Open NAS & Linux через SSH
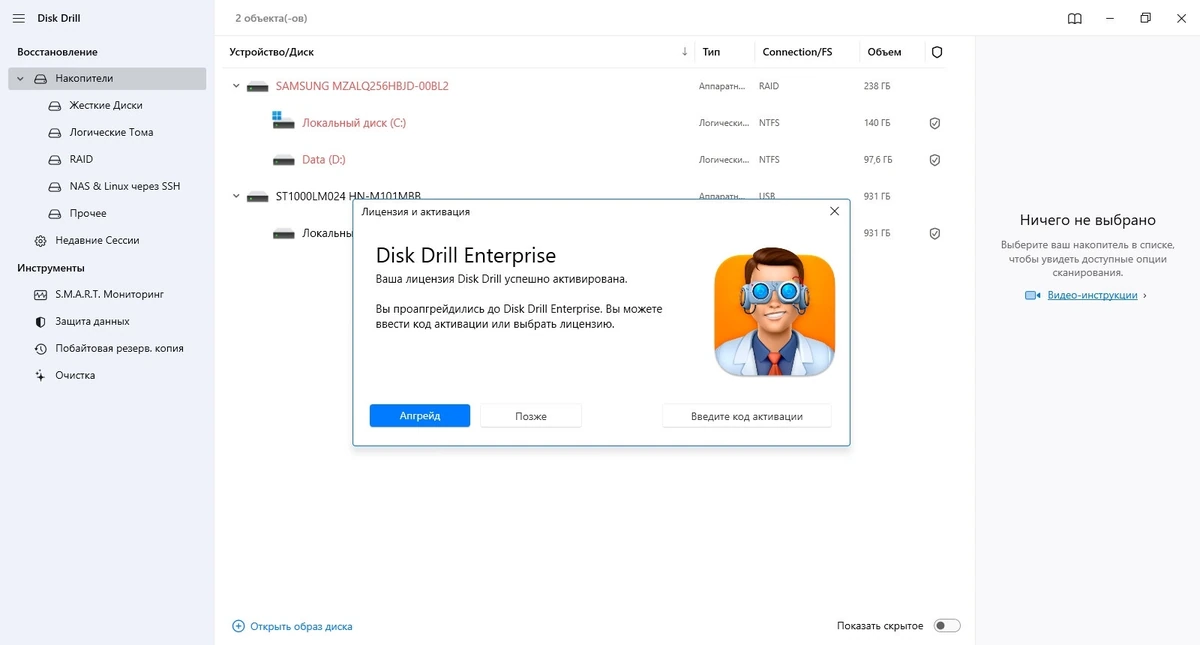 [124, 186]
